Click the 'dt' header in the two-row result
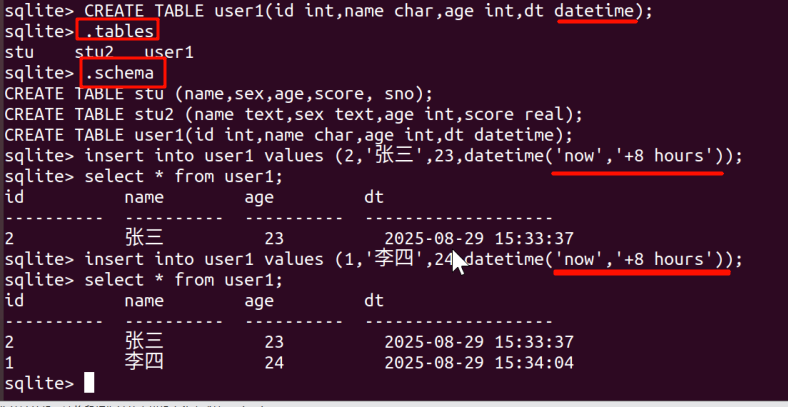Image resolution: width=788 pixels, height=407 pixels. click(x=374, y=300)
